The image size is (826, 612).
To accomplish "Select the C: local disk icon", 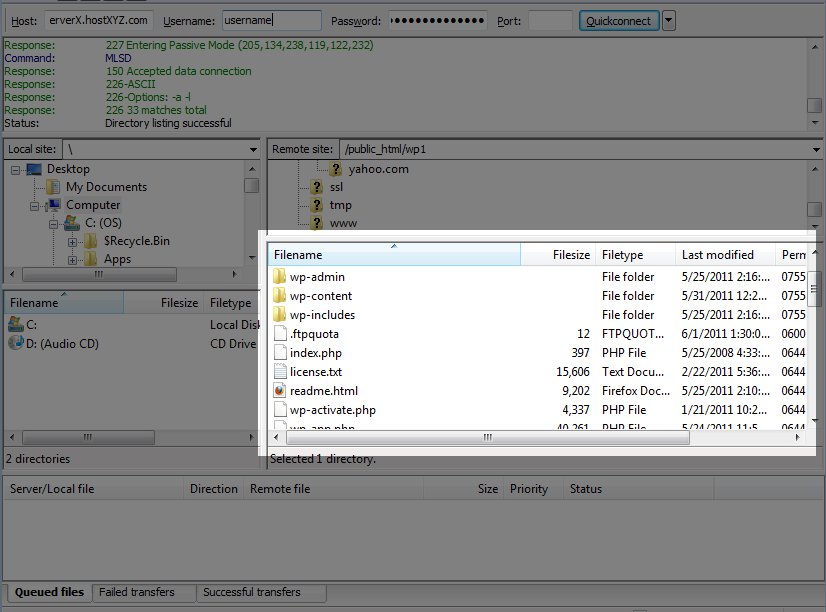I will click(15, 324).
